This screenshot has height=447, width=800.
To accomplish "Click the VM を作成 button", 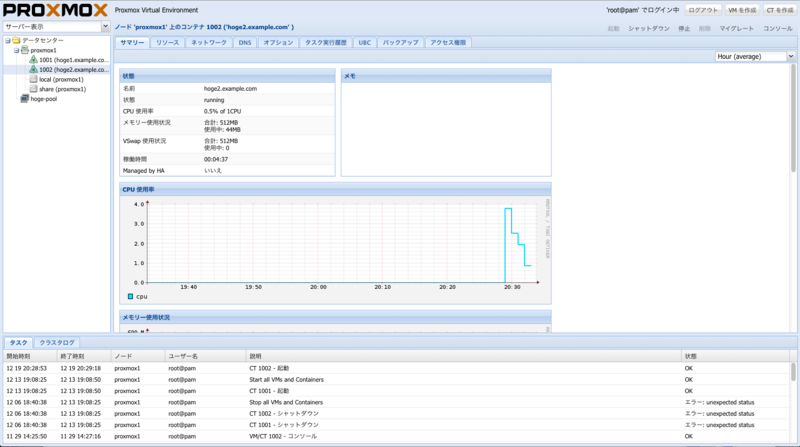I will pos(742,10).
